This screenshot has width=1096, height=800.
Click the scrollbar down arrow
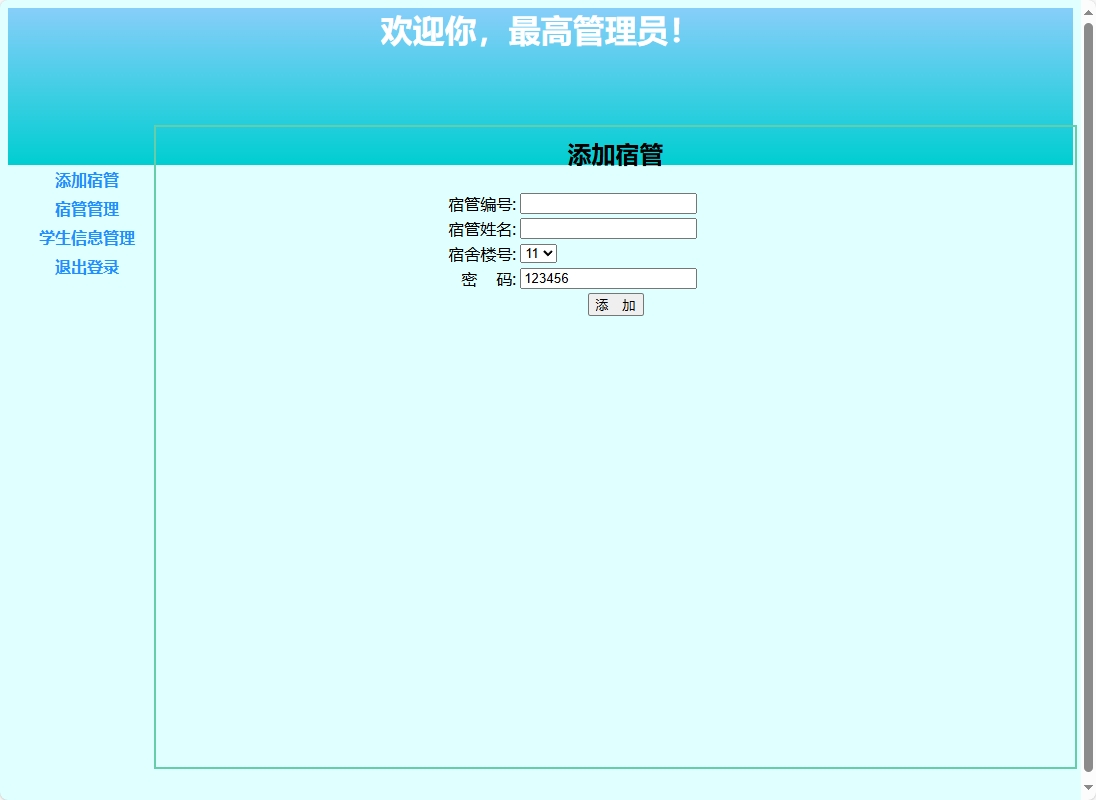pos(1088,789)
